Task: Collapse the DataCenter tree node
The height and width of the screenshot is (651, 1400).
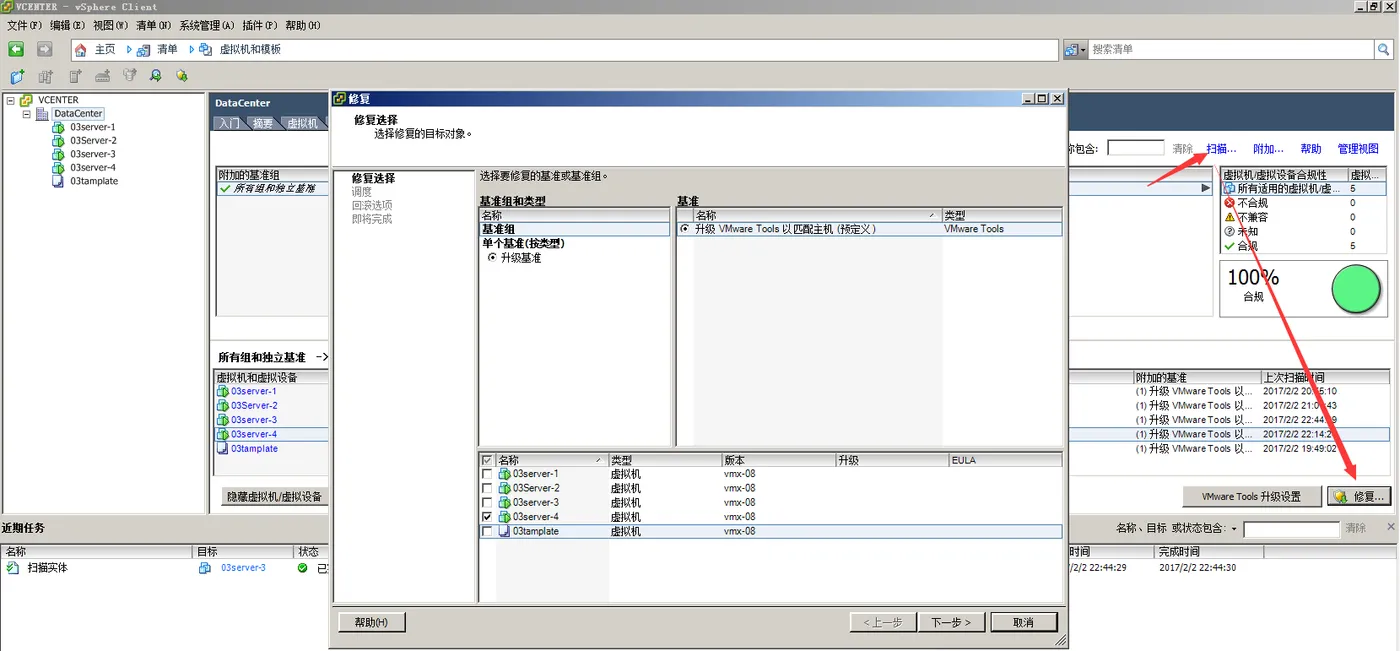Action: [x=27, y=114]
